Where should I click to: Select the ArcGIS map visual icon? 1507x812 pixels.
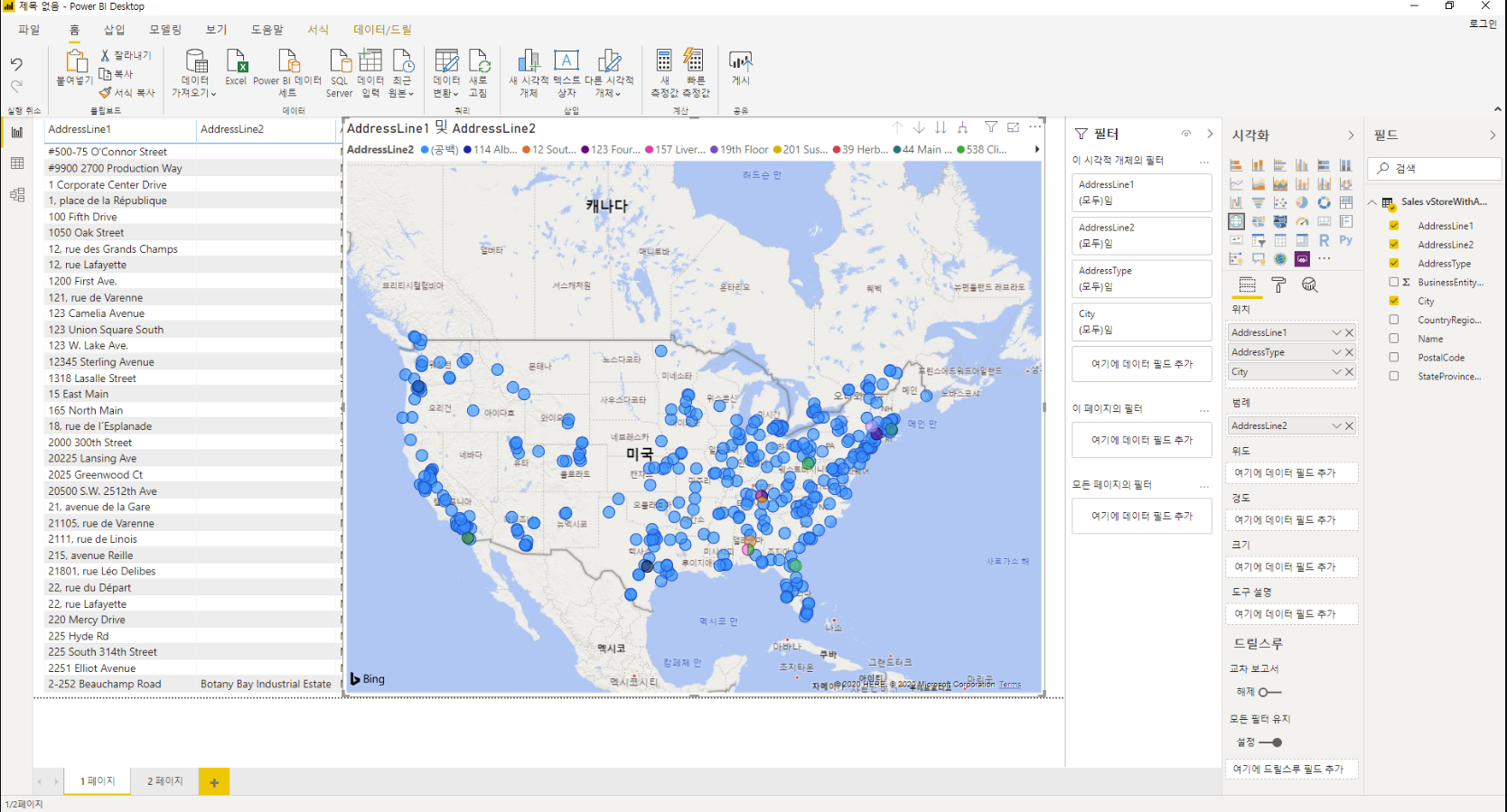1280,259
